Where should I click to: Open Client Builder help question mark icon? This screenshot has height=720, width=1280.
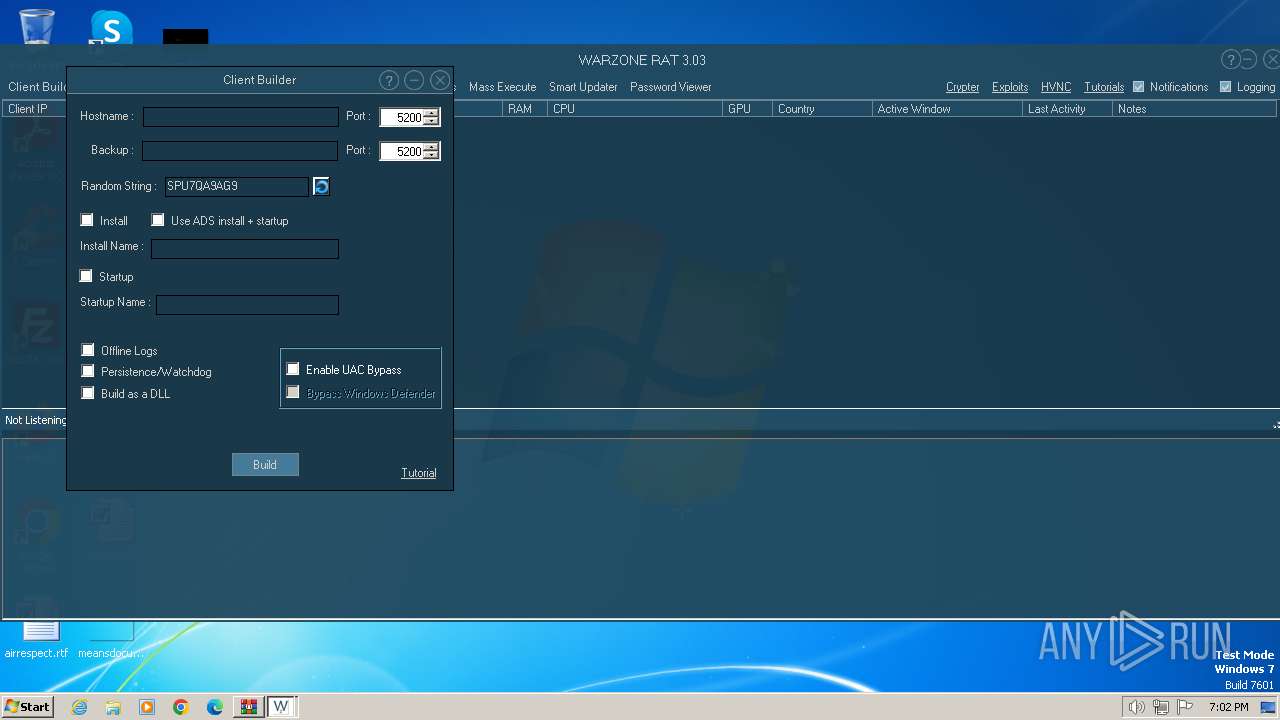389,80
